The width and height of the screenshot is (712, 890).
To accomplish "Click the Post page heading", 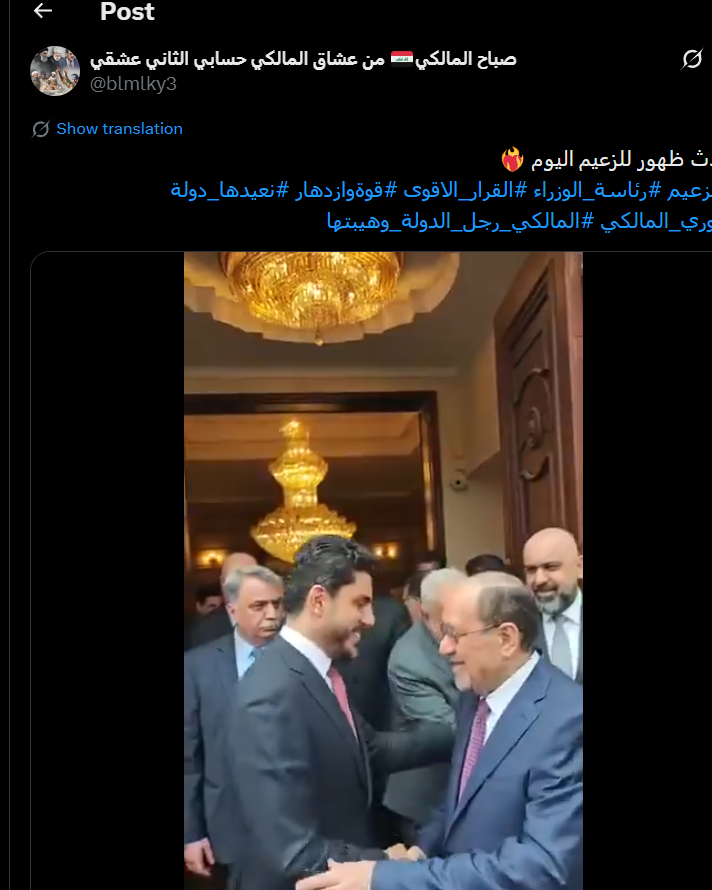I will (127, 12).
